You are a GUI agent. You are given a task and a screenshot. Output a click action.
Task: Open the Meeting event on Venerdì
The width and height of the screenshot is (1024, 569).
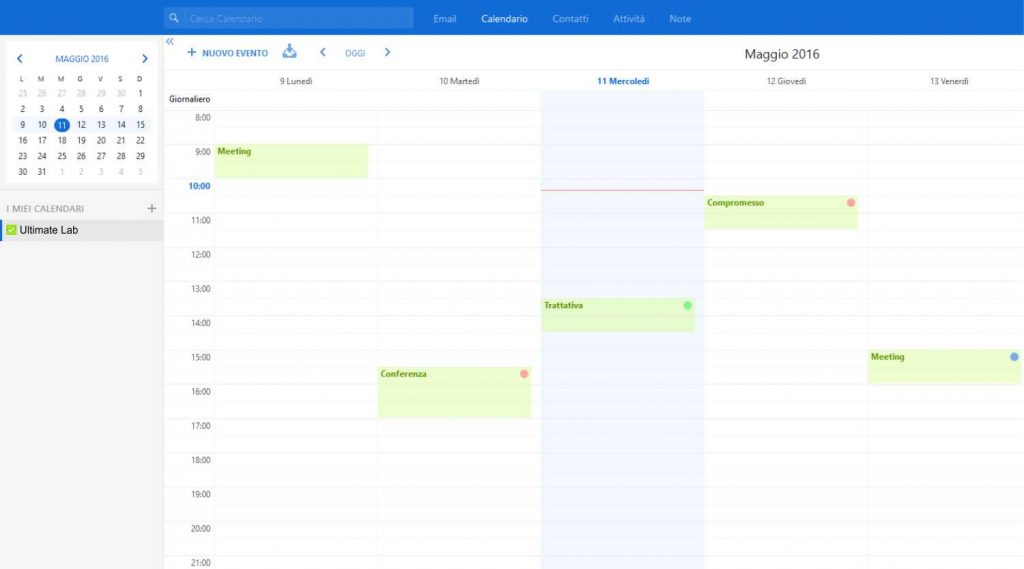[x=944, y=366]
